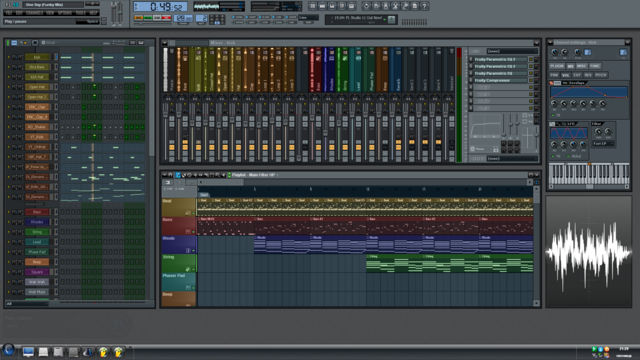Select the DNC_Clap channel button

coord(37,107)
